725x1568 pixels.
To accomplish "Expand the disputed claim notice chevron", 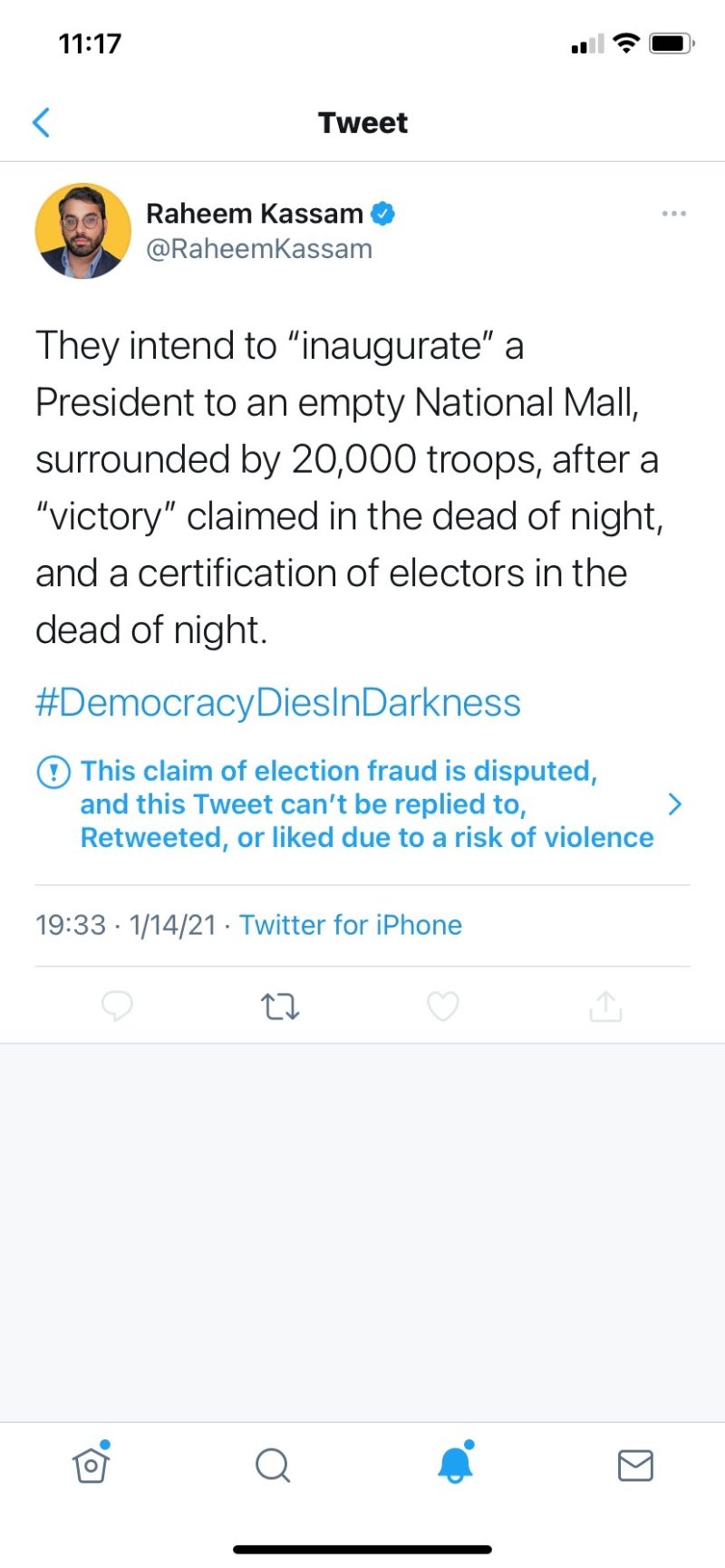I will tap(674, 804).
